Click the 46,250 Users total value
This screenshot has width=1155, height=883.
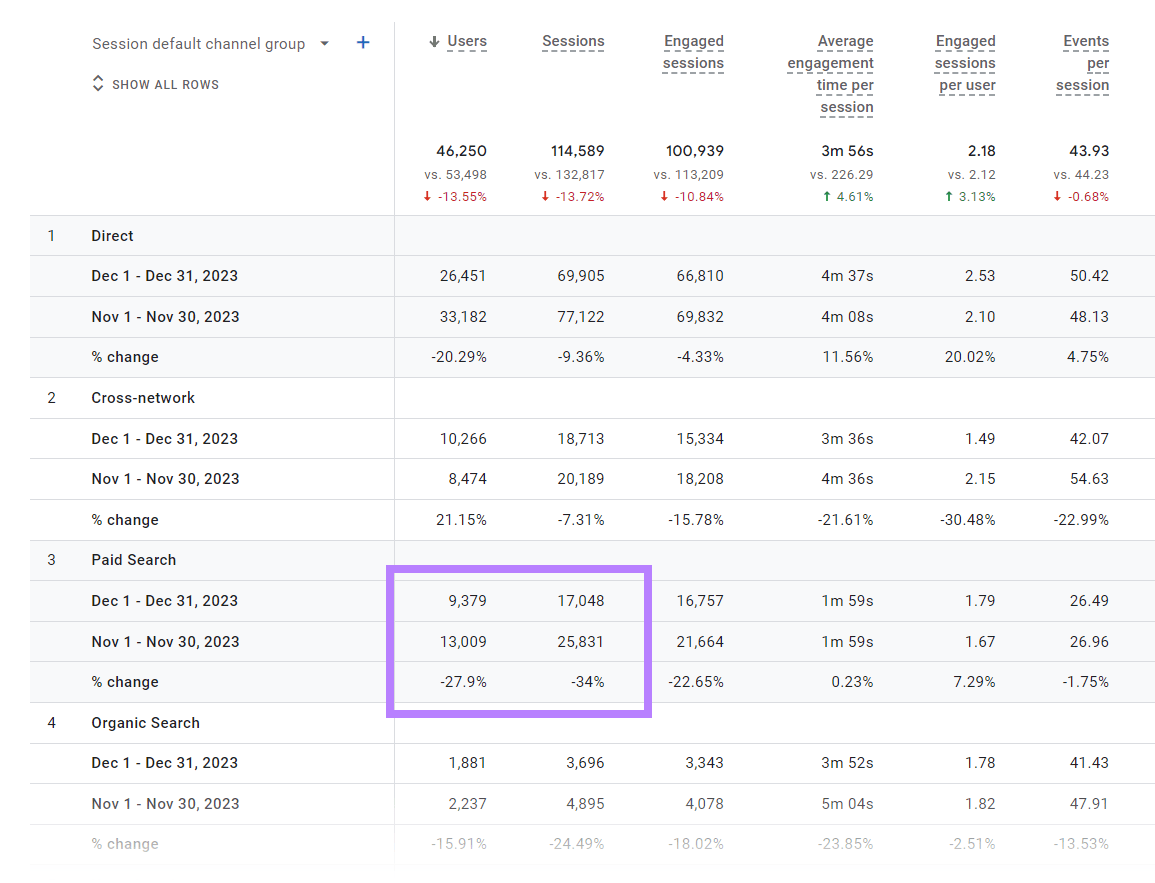click(x=462, y=151)
